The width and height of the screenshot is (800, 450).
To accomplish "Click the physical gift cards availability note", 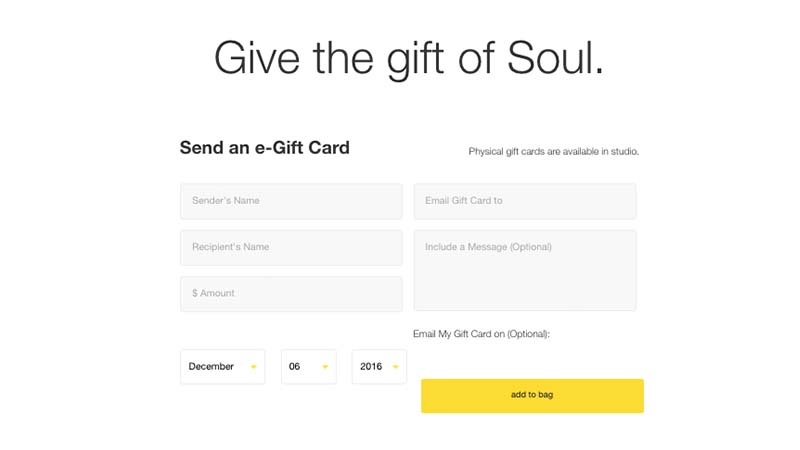I will tap(554, 152).
